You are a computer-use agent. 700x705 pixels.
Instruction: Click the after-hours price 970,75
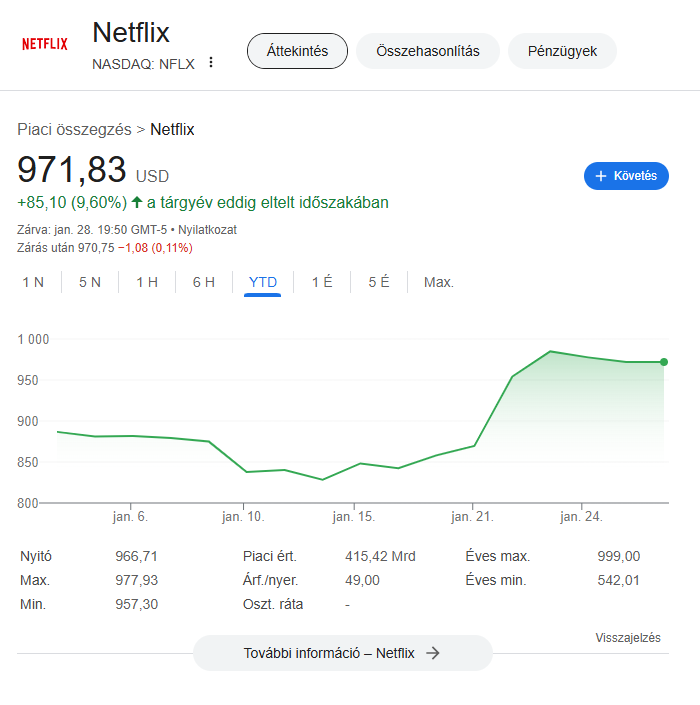96,248
